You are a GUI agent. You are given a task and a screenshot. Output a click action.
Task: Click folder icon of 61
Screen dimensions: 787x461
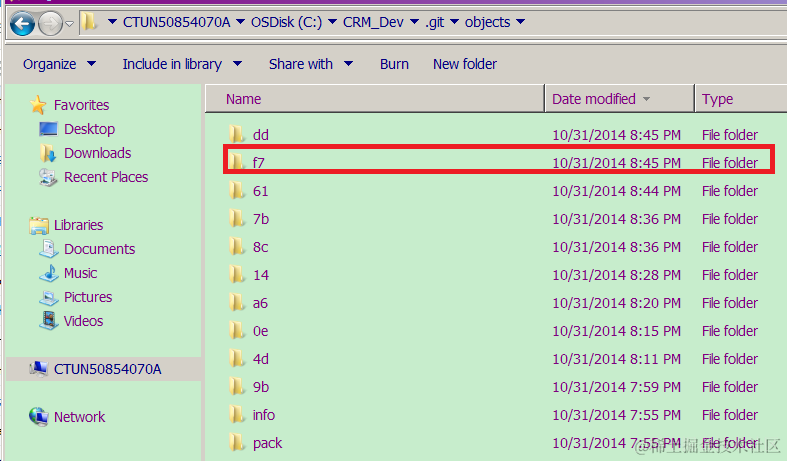coord(236,191)
